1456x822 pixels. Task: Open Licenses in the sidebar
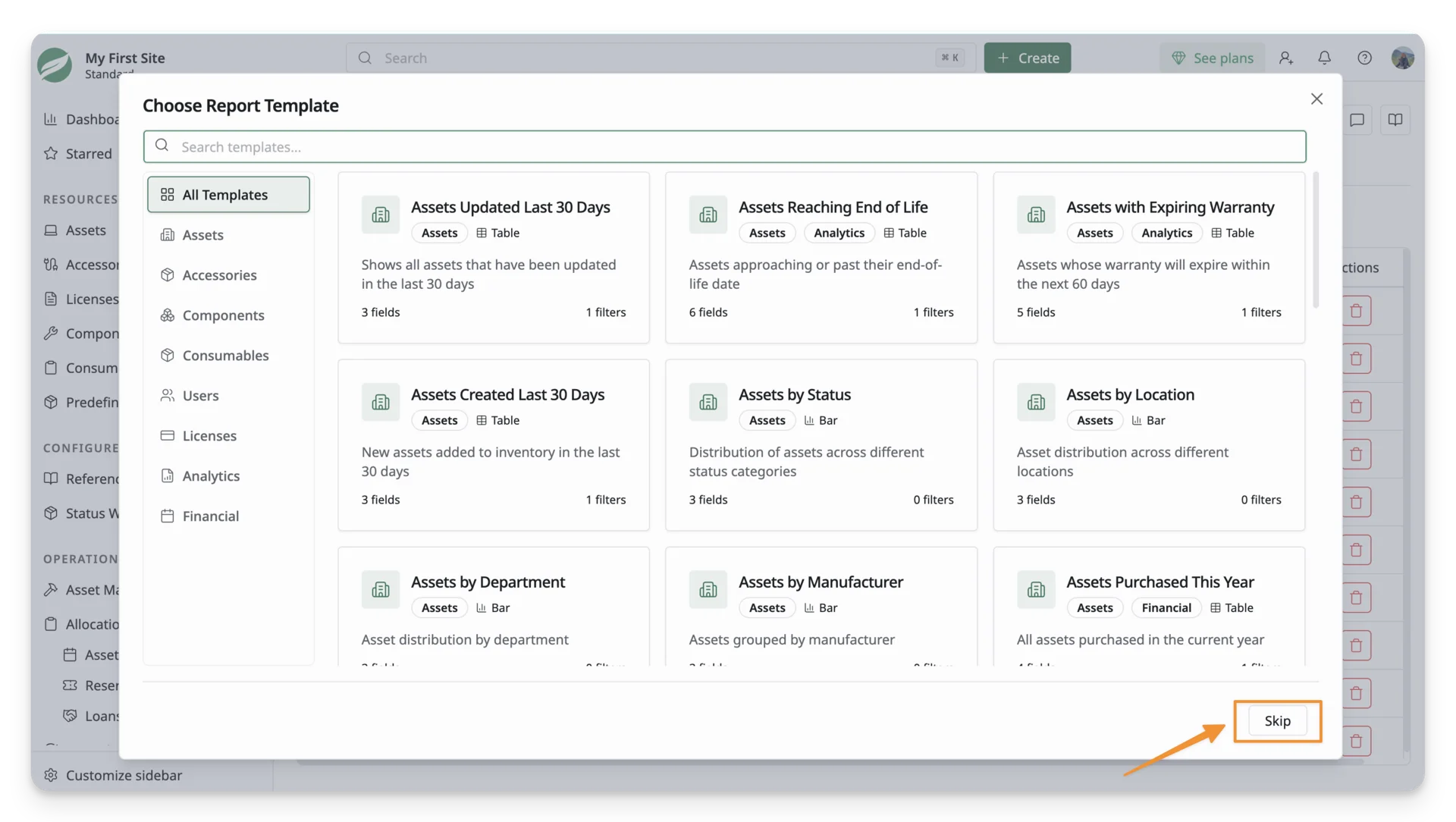pyautogui.click(x=81, y=299)
